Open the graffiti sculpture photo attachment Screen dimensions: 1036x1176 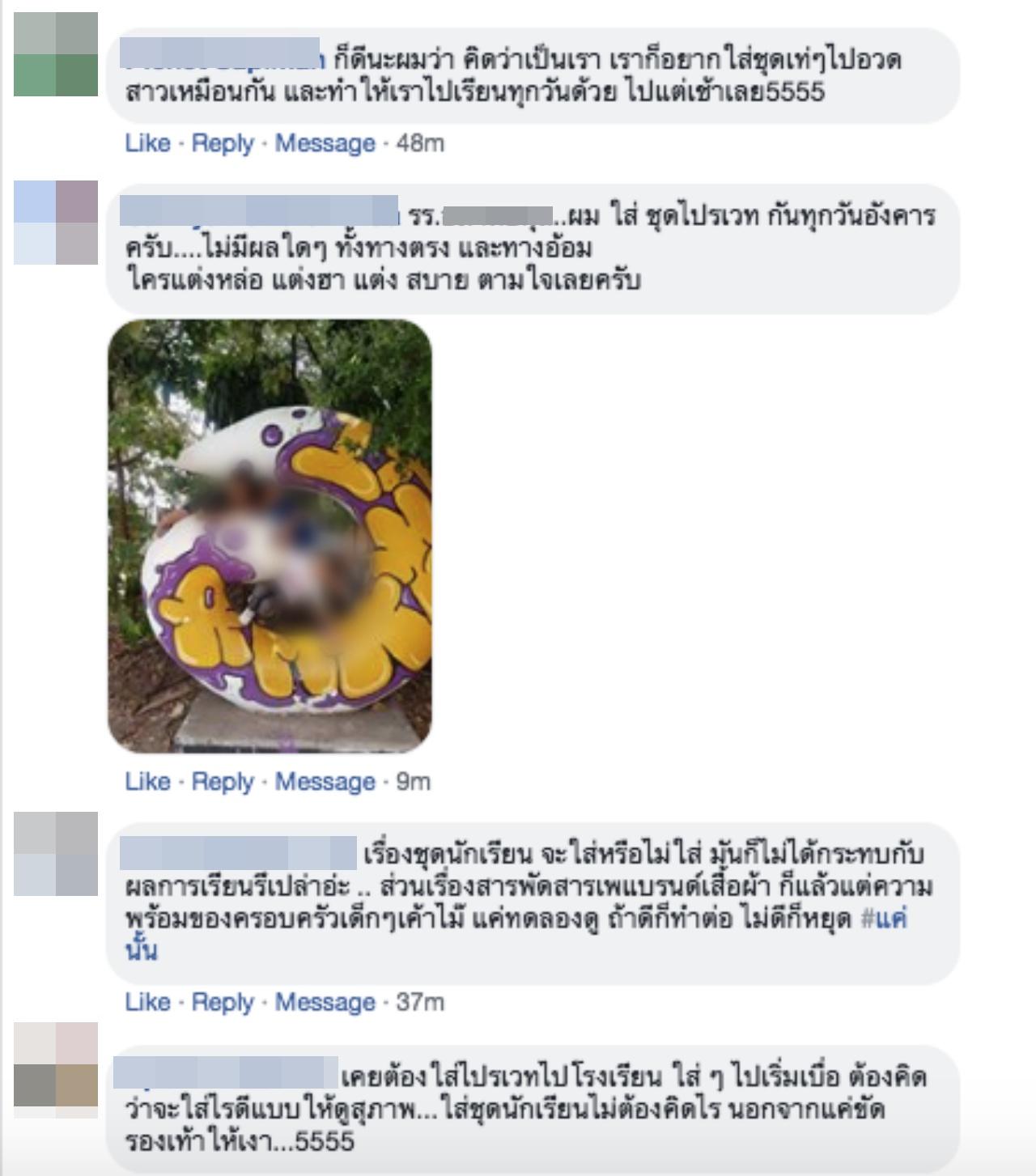click(x=270, y=536)
